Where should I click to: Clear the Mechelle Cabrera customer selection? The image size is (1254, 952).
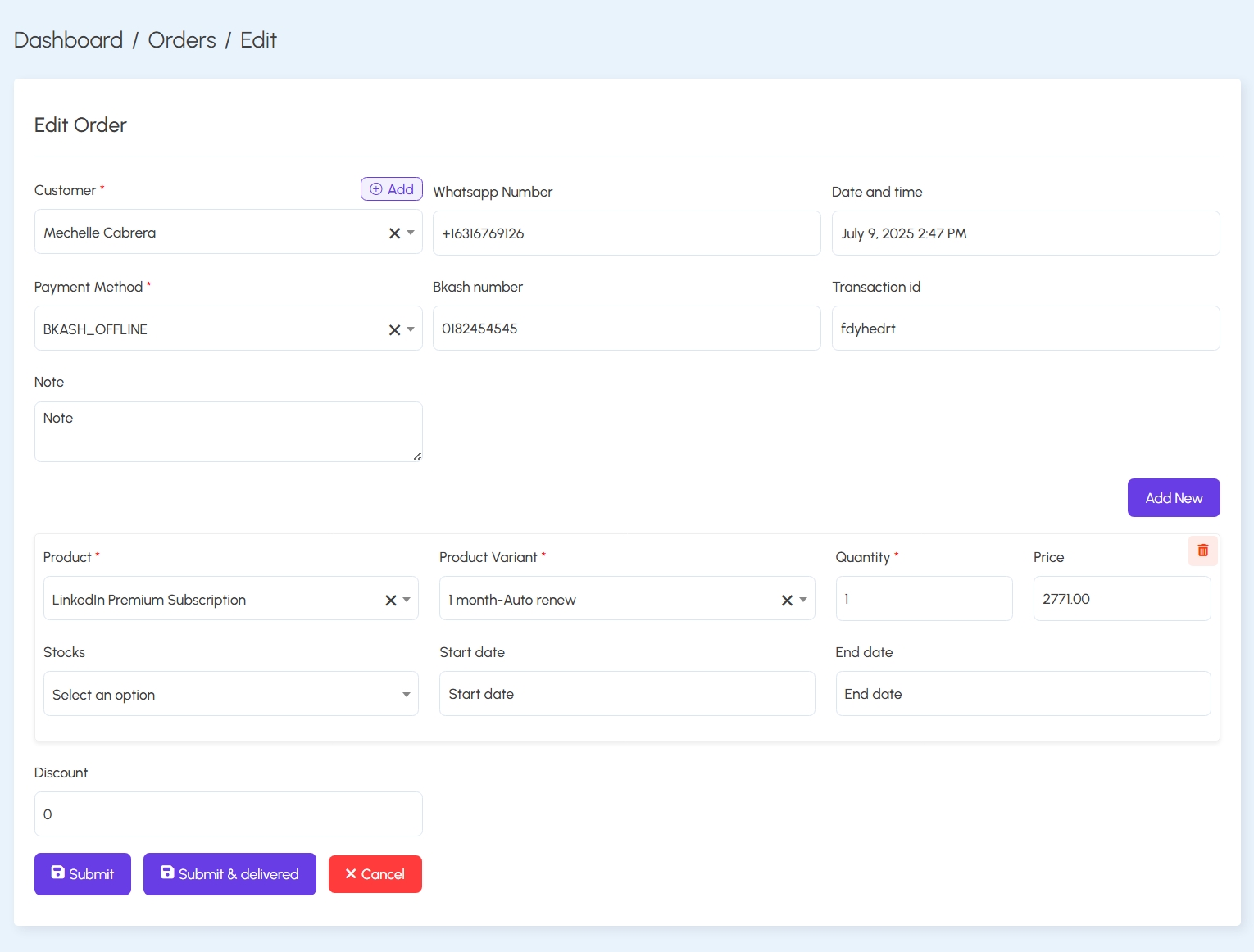(394, 233)
